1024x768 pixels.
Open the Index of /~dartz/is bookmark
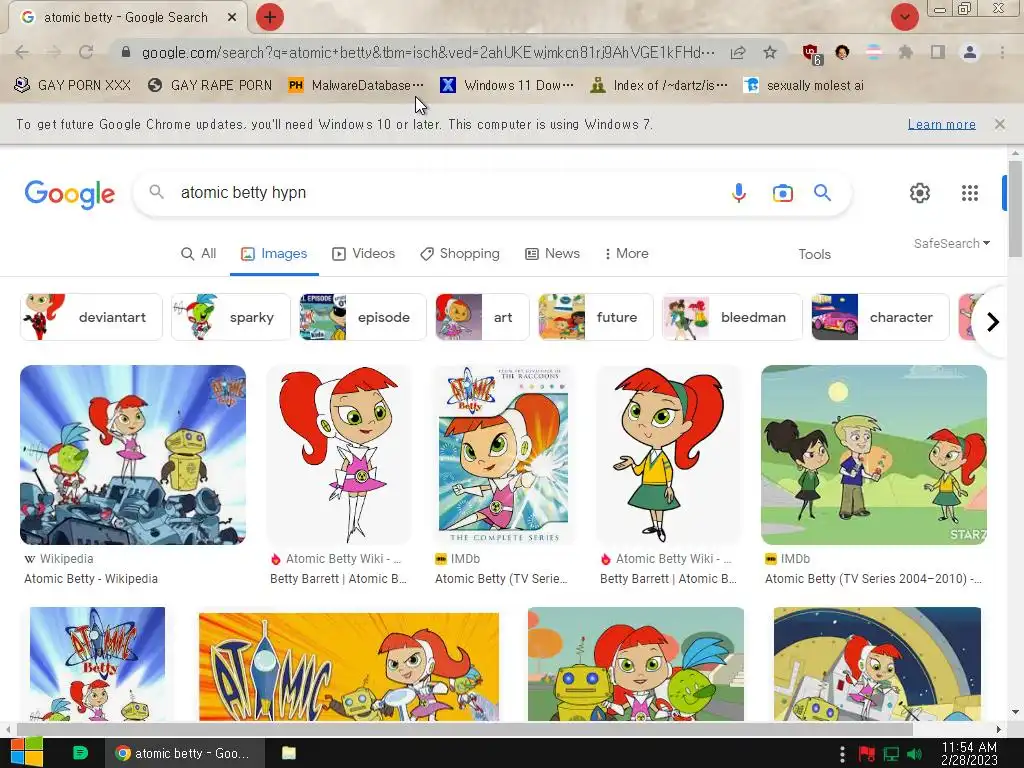click(x=658, y=86)
